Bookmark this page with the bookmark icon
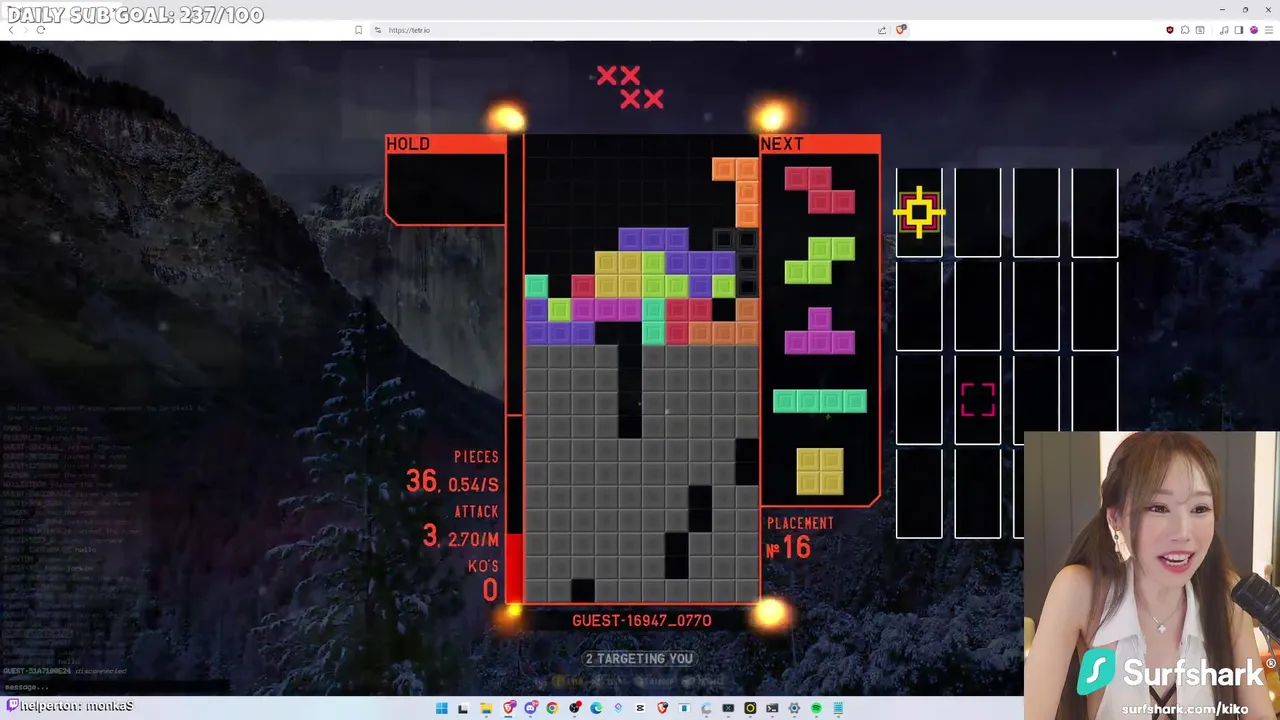The width and height of the screenshot is (1280, 720). [x=358, y=30]
